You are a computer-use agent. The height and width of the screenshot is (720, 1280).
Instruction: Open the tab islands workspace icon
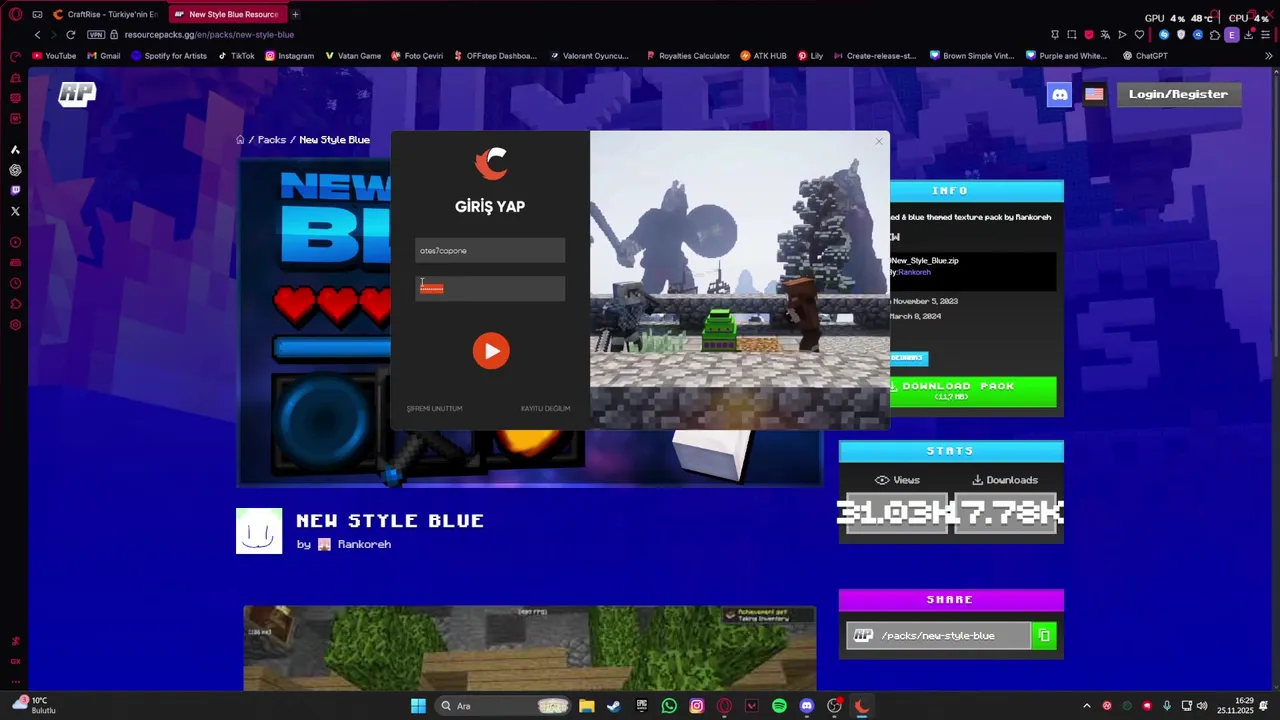pyautogui.click(x=37, y=14)
